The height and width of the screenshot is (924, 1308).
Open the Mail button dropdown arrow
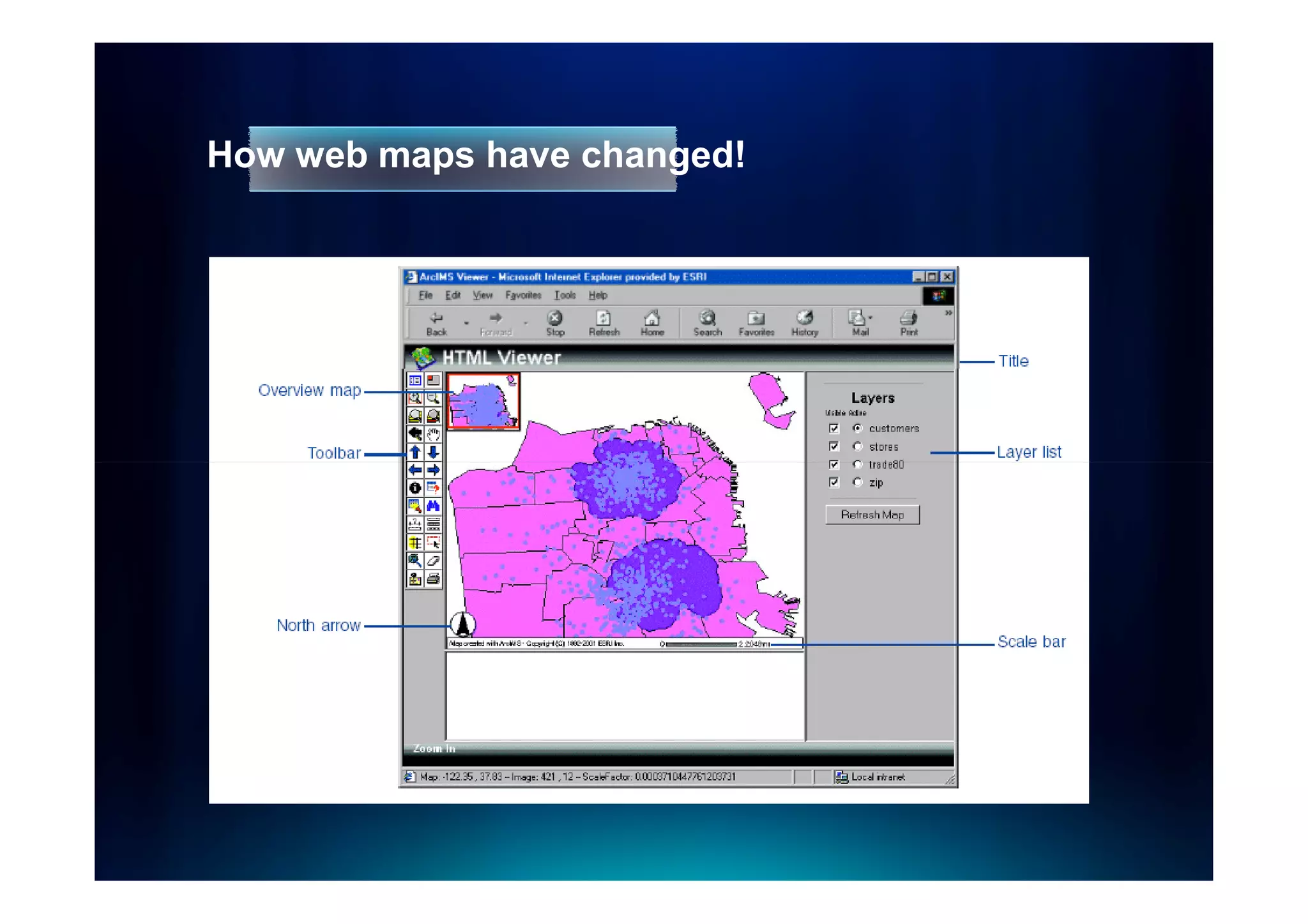pos(871,317)
